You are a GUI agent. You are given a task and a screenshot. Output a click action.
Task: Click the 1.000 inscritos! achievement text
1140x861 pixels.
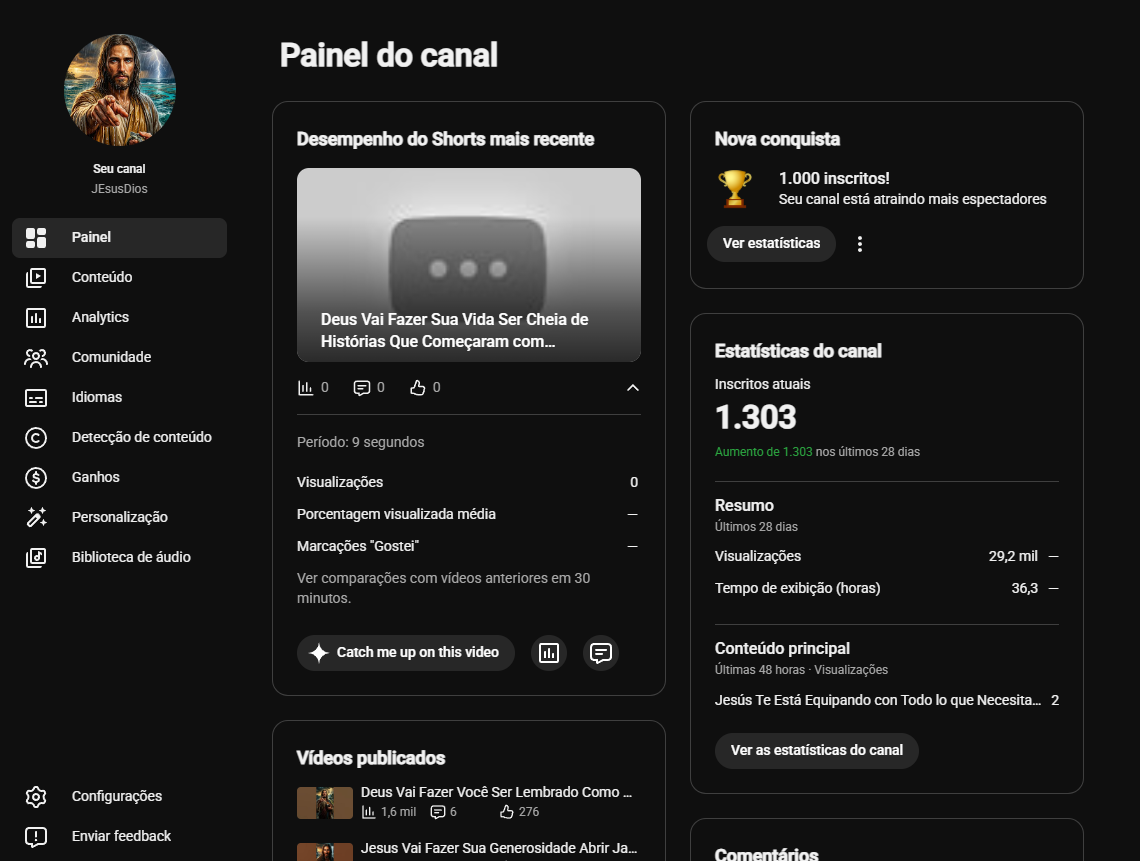click(834, 179)
